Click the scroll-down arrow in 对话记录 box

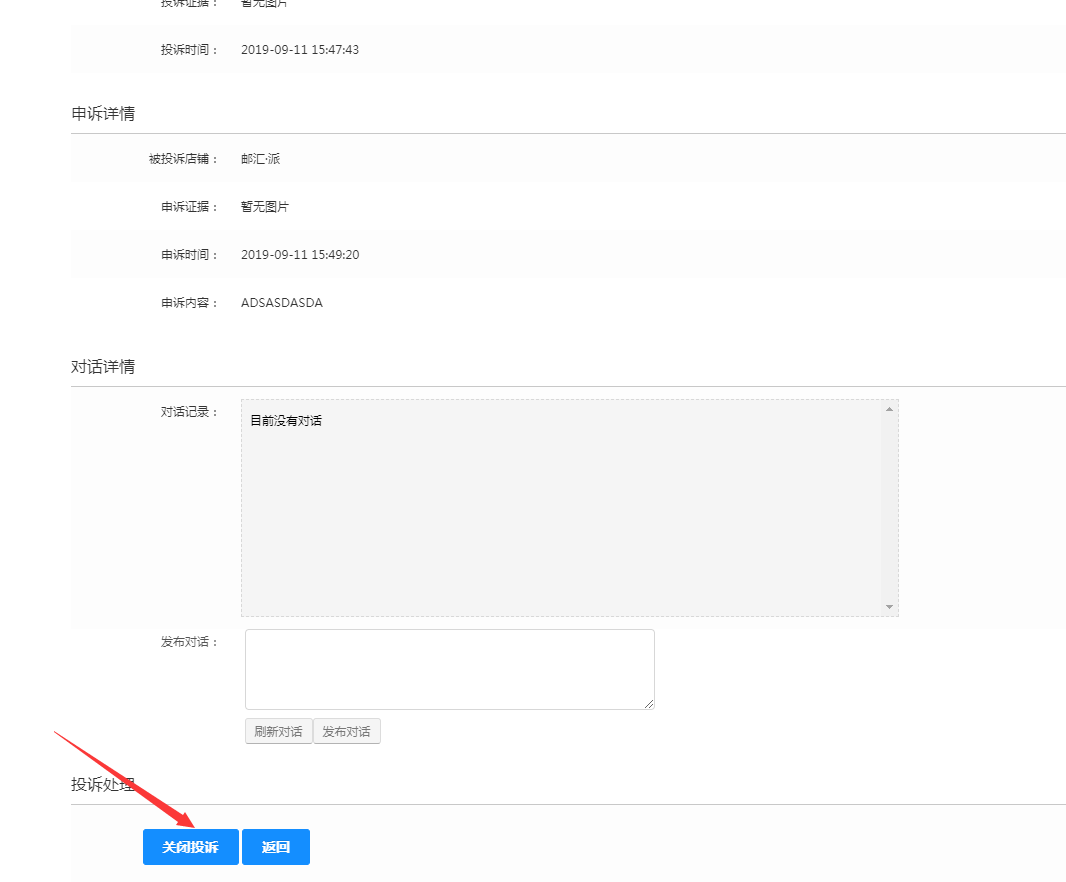coord(889,607)
